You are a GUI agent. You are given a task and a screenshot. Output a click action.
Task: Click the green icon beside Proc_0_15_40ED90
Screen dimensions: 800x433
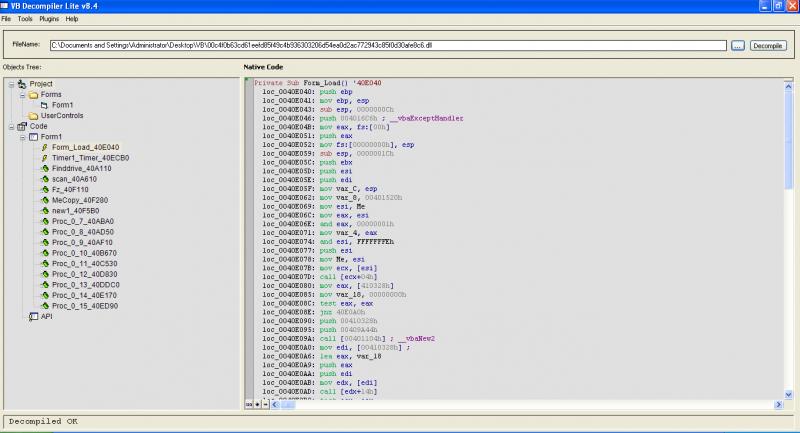45,306
